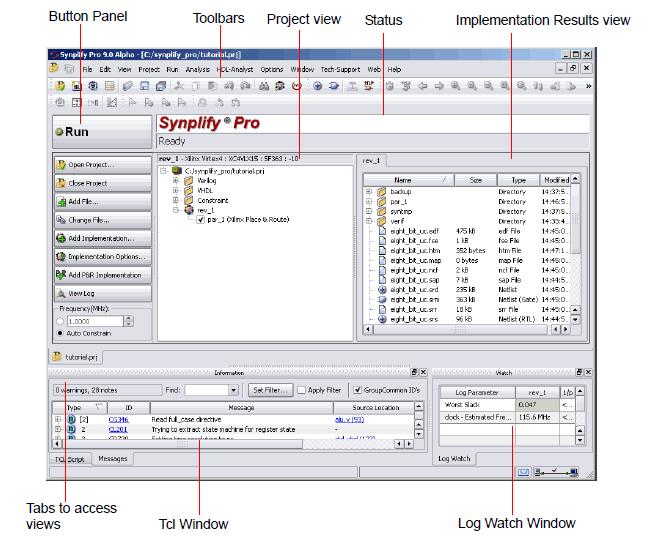The height and width of the screenshot is (536, 652).
Task: Switch to the Messages tab
Action: click(111, 458)
